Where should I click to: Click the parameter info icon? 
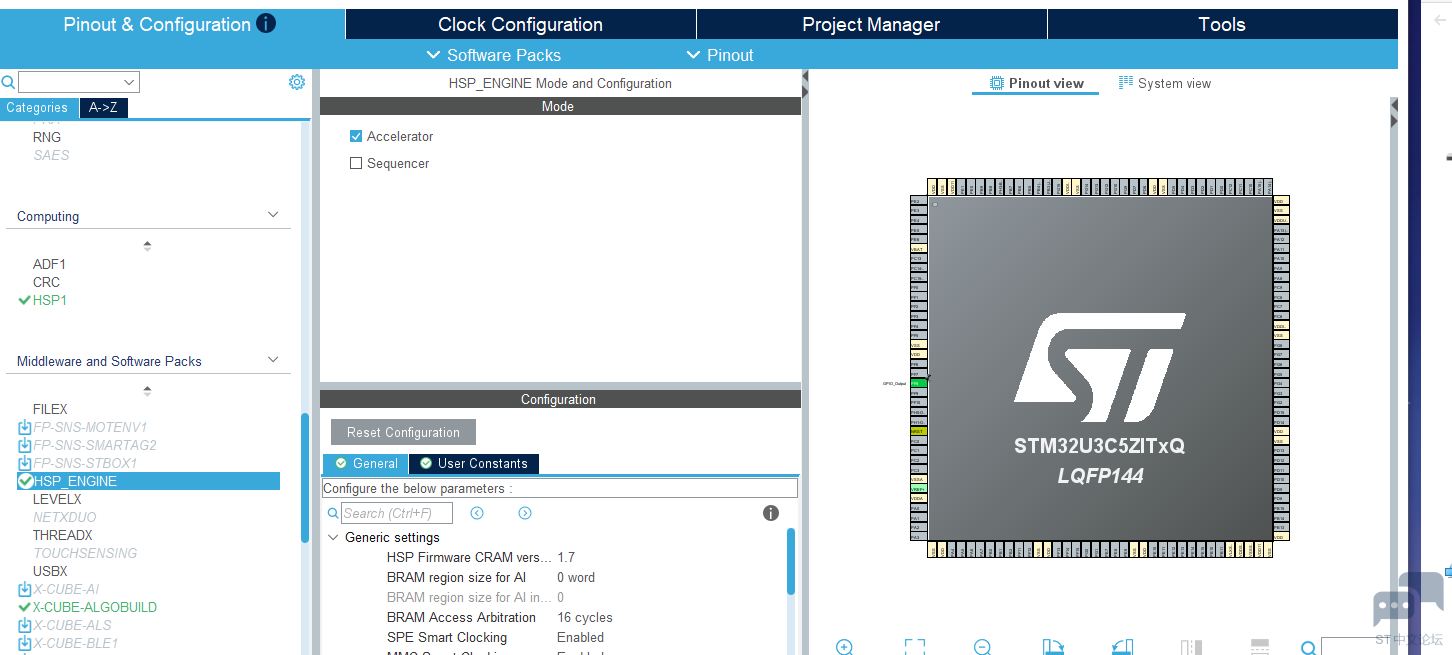click(x=771, y=513)
